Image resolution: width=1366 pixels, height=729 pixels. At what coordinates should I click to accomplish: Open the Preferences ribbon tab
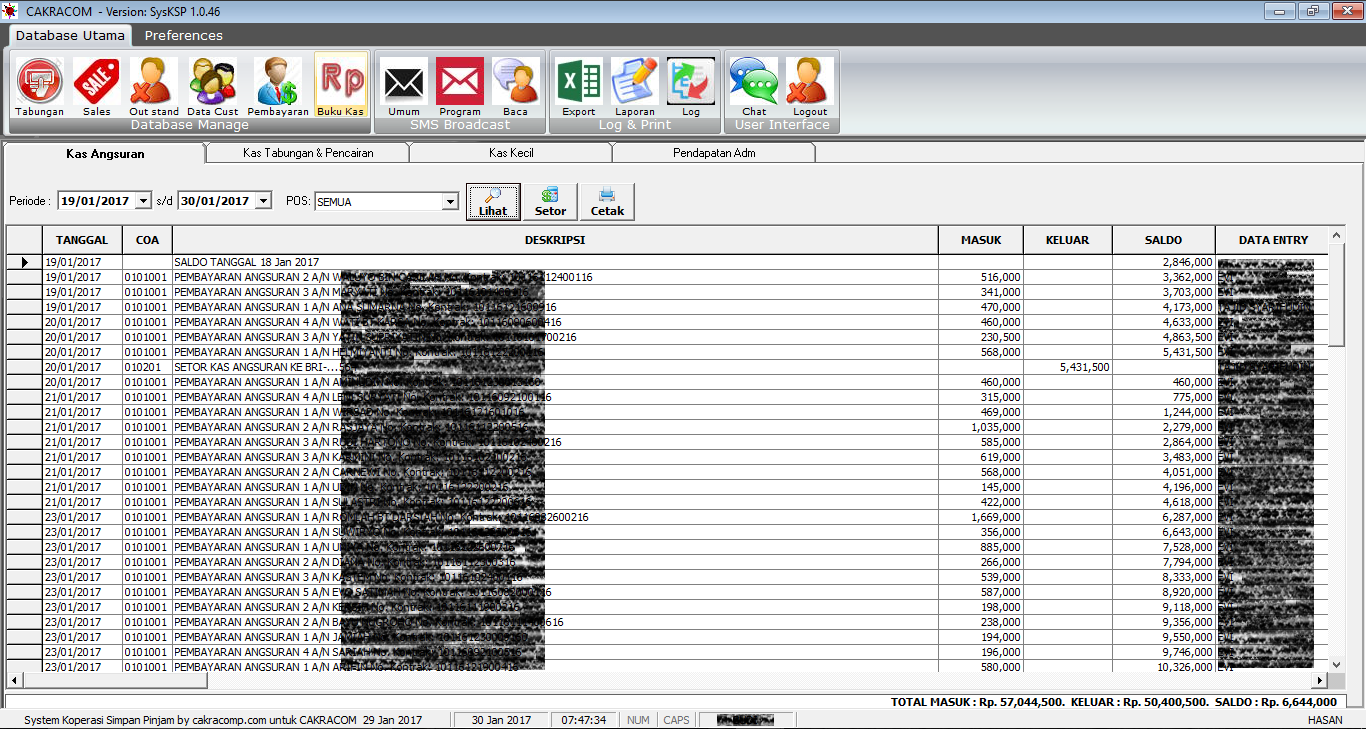click(184, 35)
